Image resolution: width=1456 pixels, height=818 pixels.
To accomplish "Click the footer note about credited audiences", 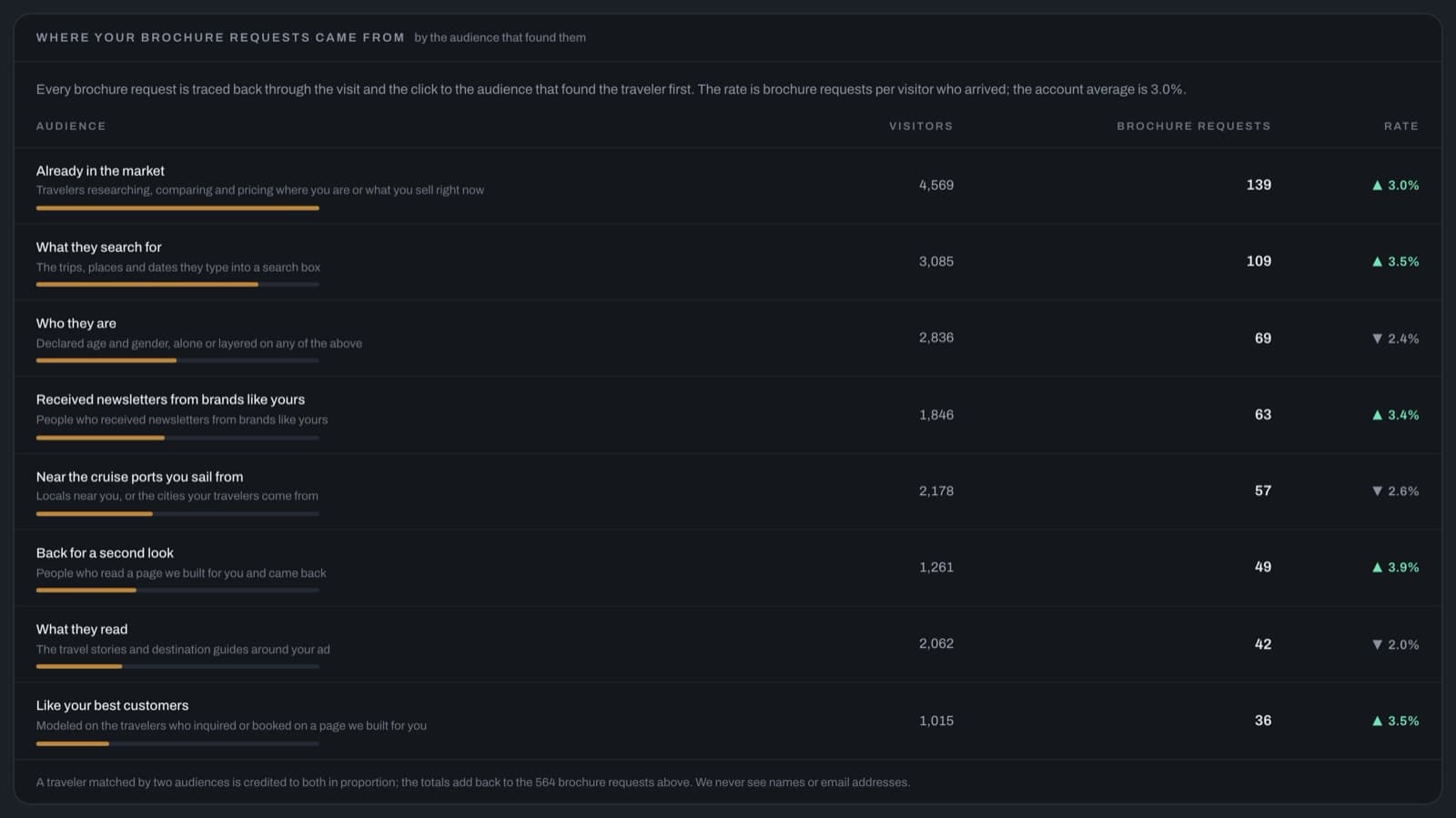I will click(473, 783).
